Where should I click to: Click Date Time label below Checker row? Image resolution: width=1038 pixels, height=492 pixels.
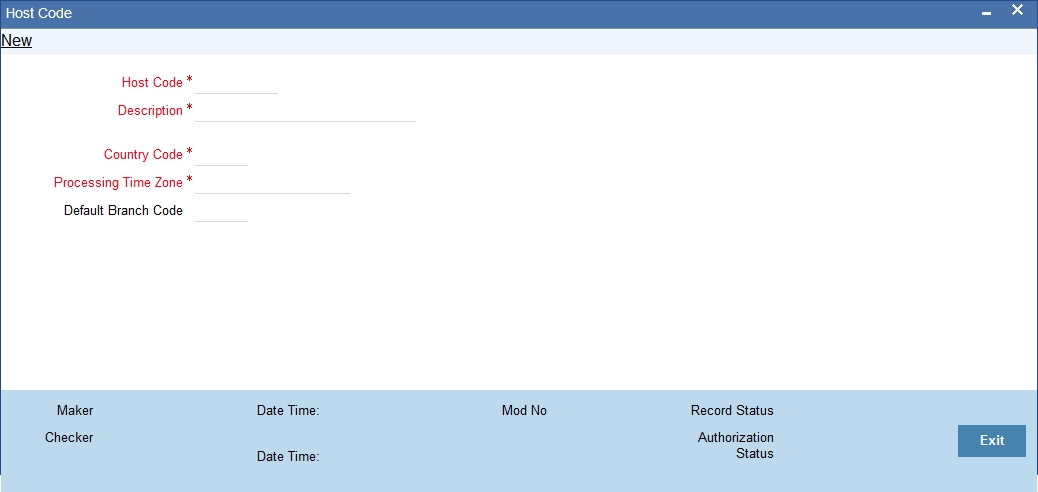tap(288, 456)
